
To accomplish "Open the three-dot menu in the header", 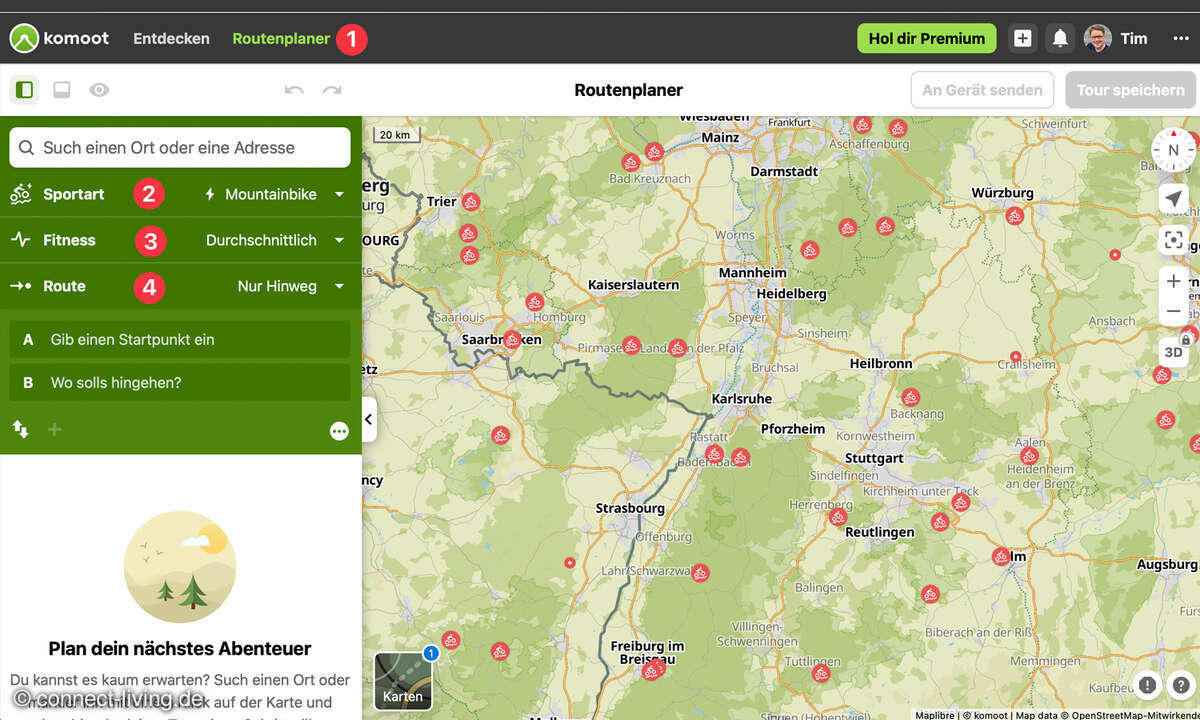I will [x=1181, y=39].
